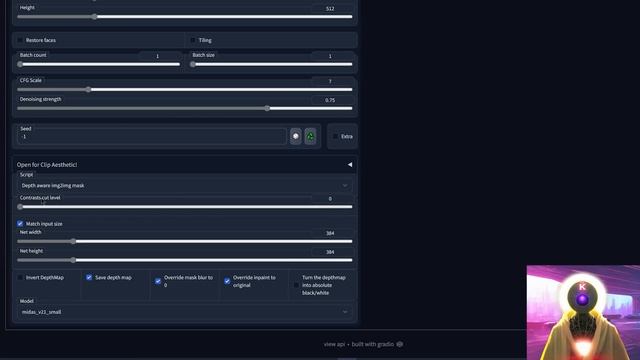Toggle the Extra seed checkbox
The height and width of the screenshot is (360, 640).
(x=335, y=136)
